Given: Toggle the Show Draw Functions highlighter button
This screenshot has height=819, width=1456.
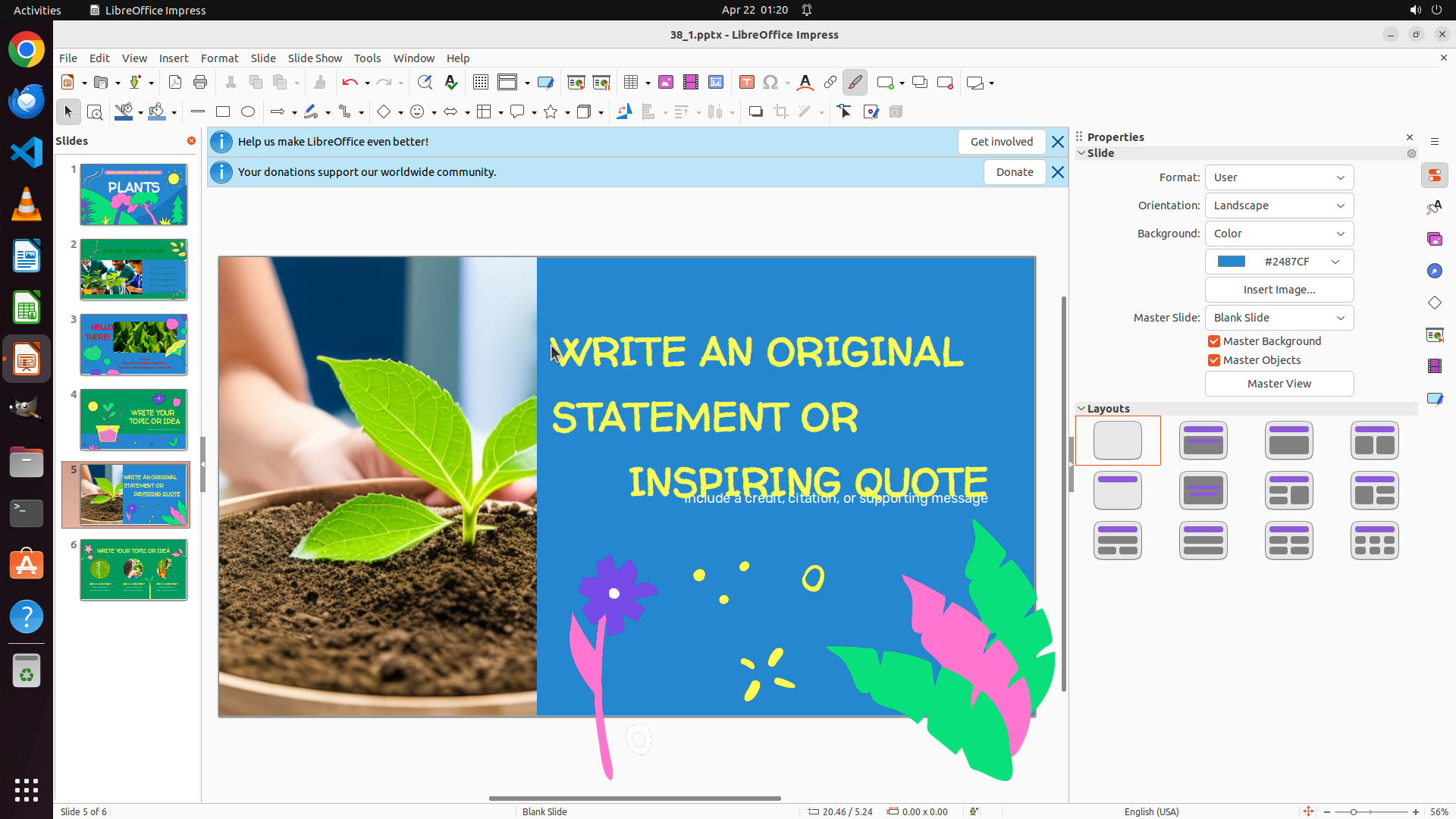Looking at the screenshot, I should (855, 83).
